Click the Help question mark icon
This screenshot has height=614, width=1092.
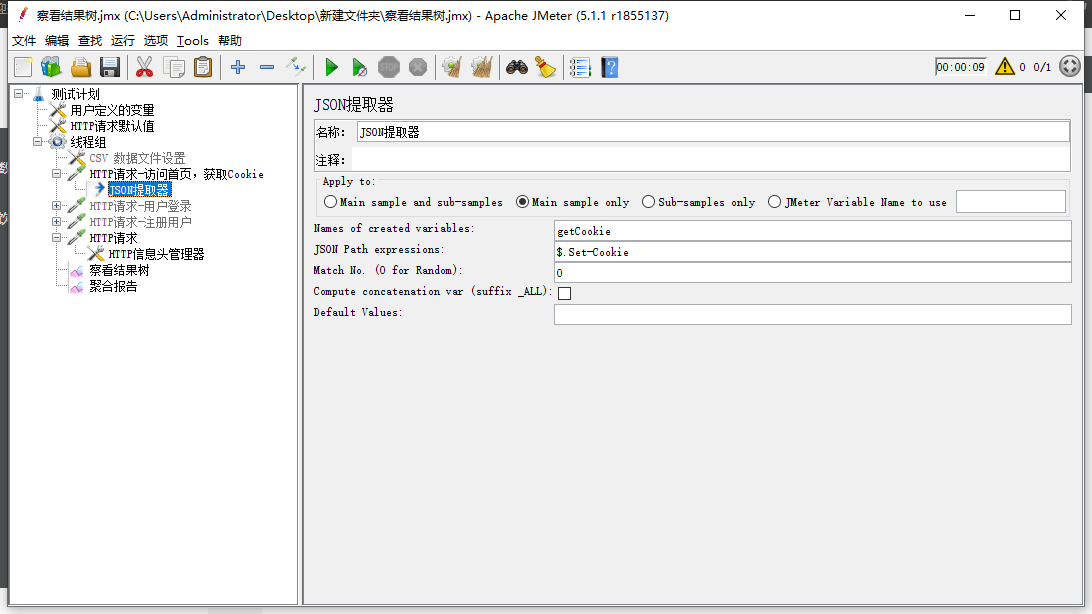609,68
